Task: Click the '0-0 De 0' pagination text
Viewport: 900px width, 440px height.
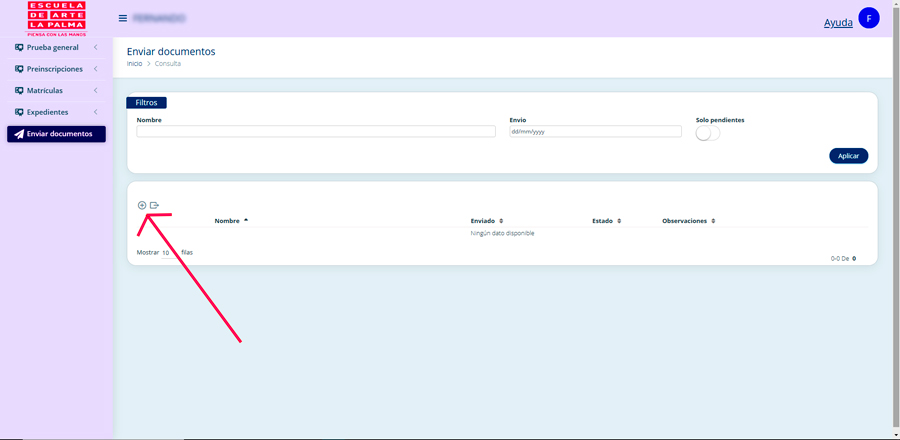Action: [843, 259]
